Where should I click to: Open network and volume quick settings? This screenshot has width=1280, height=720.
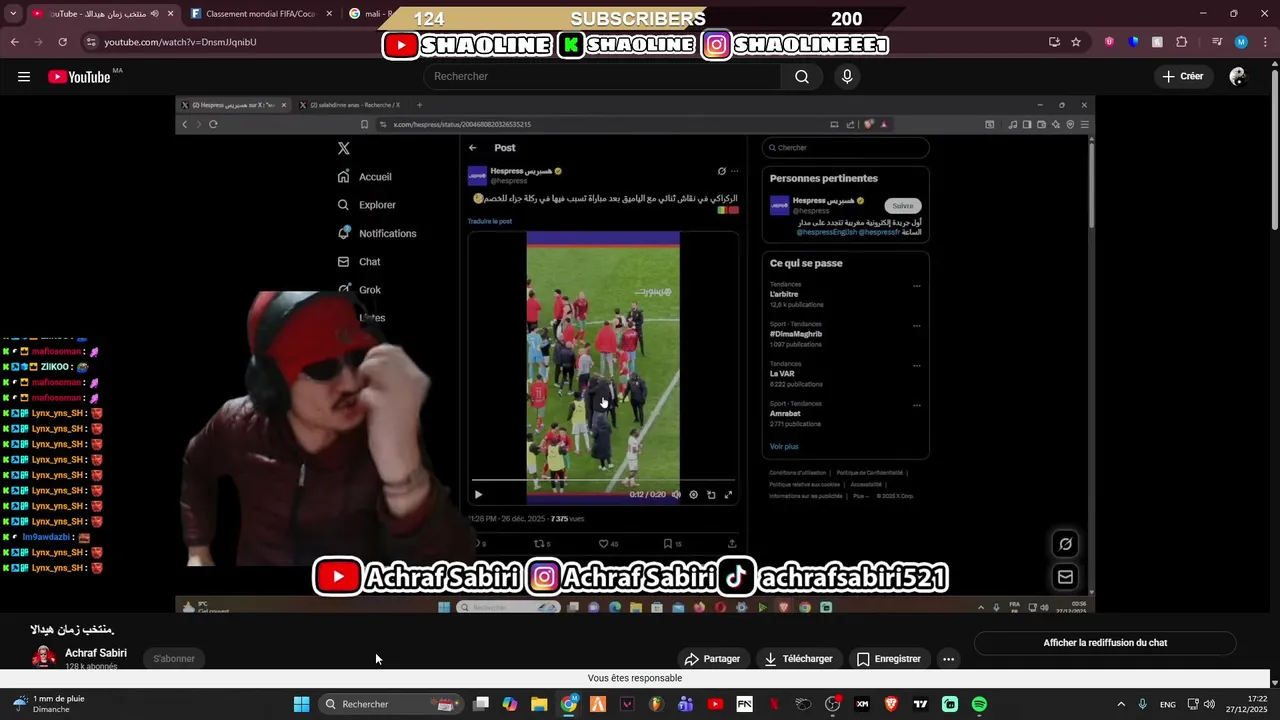(1201, 704)
